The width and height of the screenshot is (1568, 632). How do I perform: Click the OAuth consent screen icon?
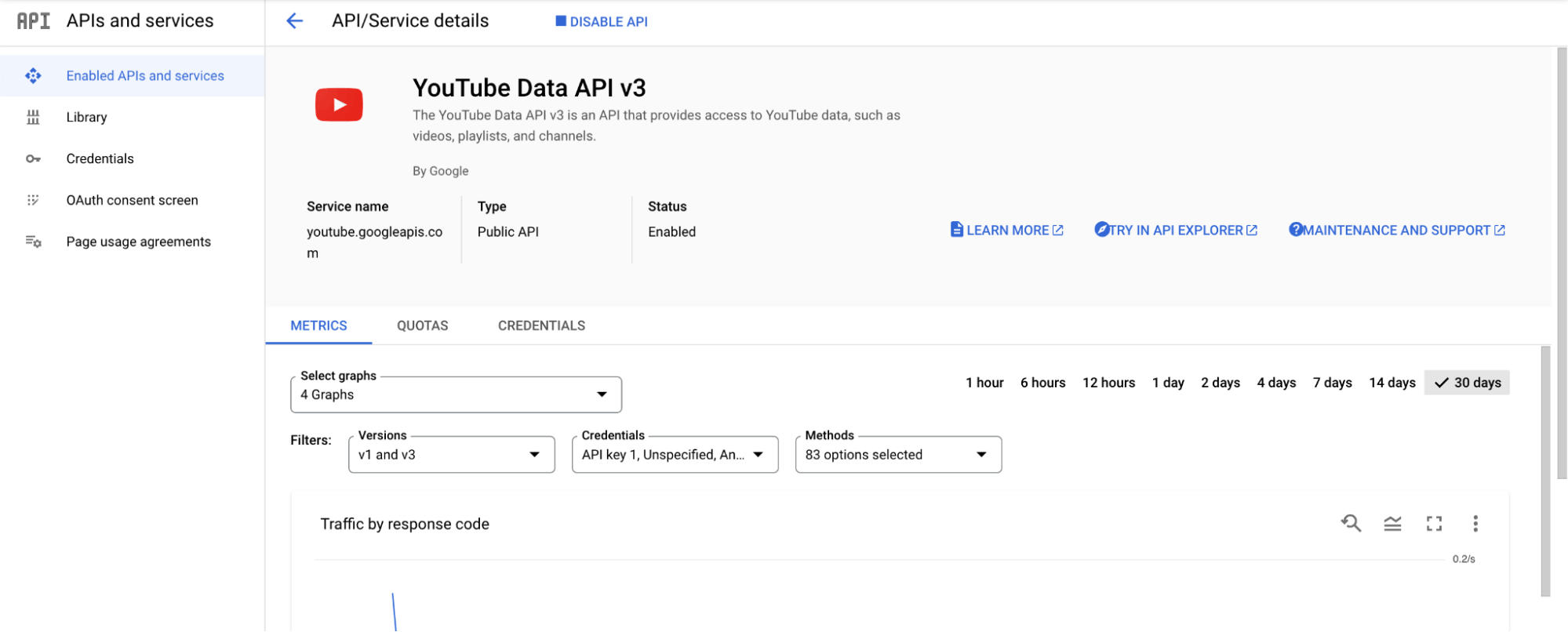33,201
